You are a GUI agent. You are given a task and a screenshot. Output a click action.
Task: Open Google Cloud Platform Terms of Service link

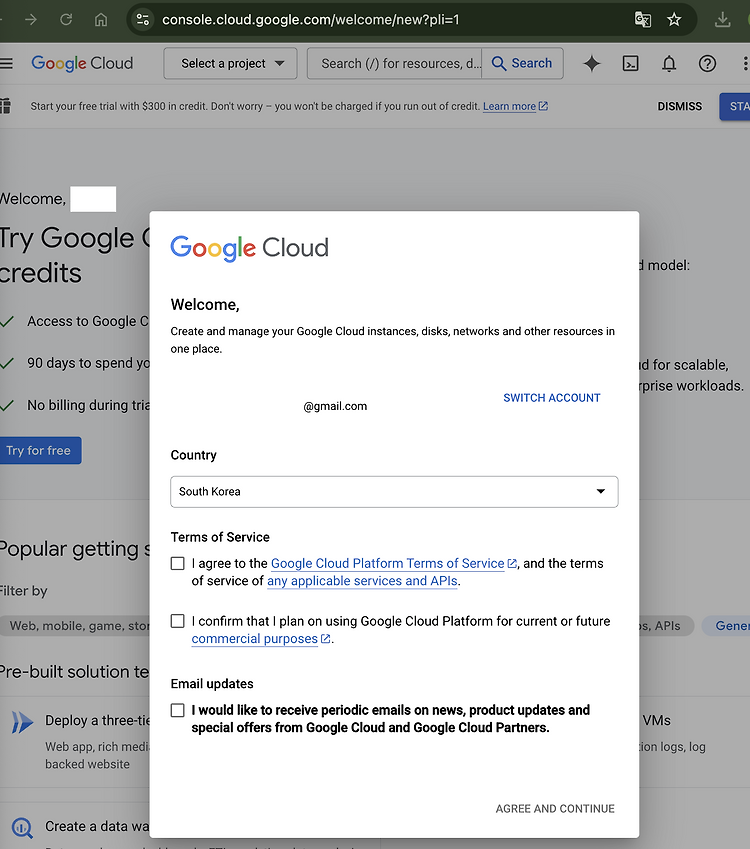388,564
